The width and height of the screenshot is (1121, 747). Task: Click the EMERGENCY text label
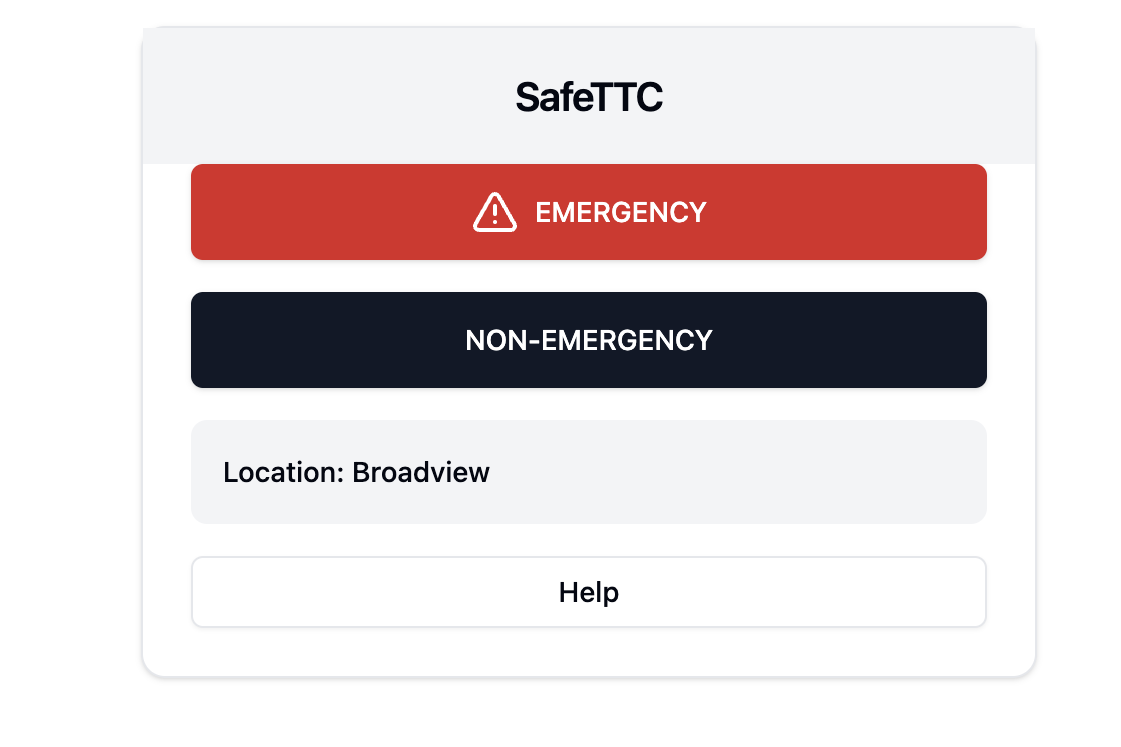click(x=621, y=212)
